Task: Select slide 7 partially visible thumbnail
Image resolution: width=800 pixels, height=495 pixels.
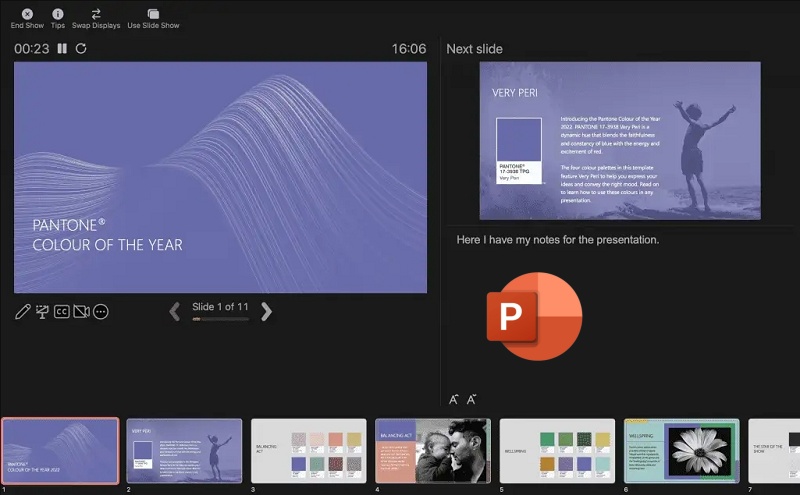Action: (774, 451)
